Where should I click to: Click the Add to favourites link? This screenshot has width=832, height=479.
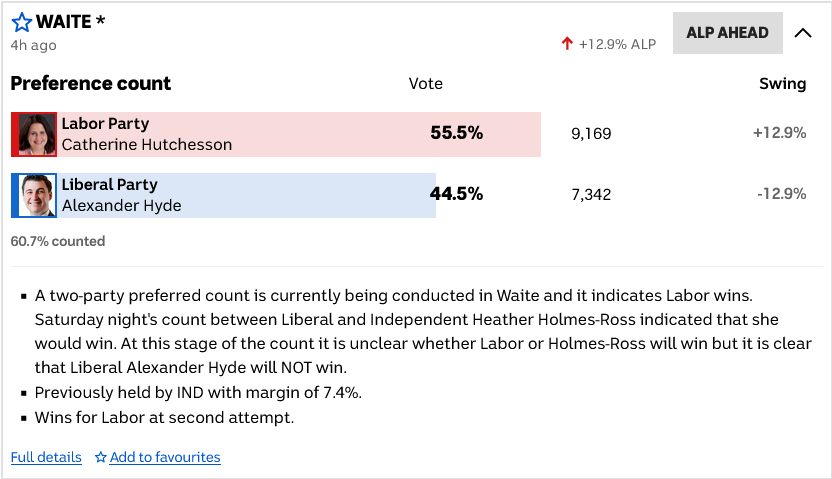tap(165, 457)
